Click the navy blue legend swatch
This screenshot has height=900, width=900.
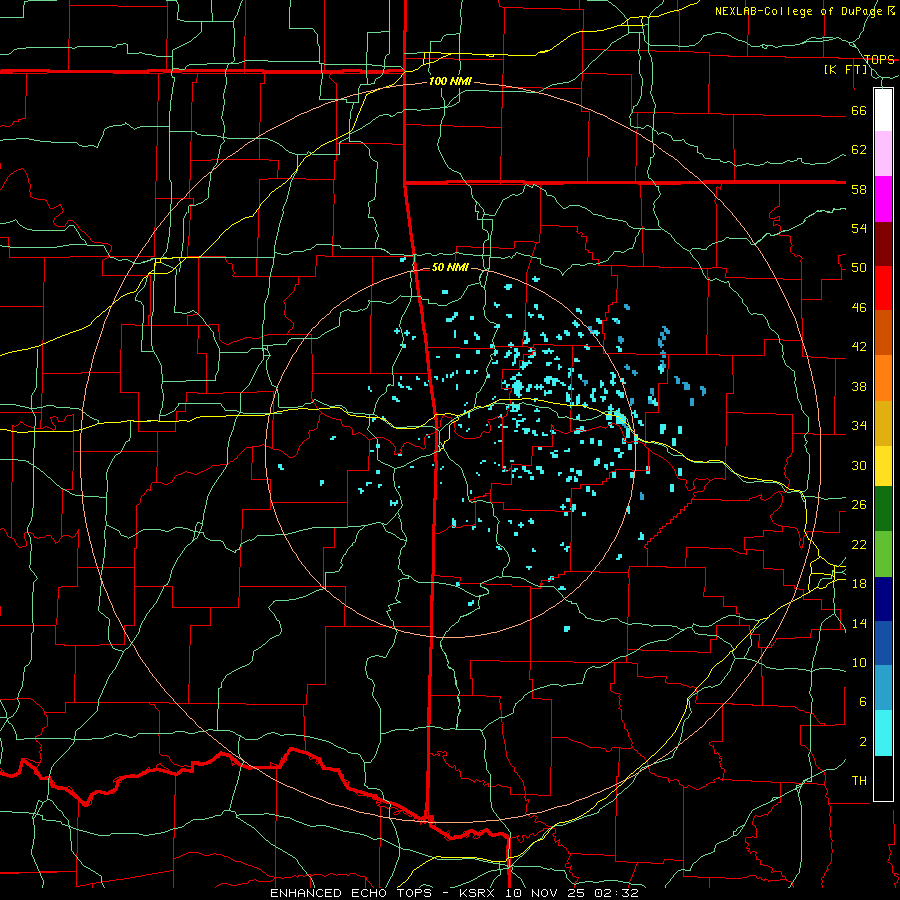(x=883, y=599)
